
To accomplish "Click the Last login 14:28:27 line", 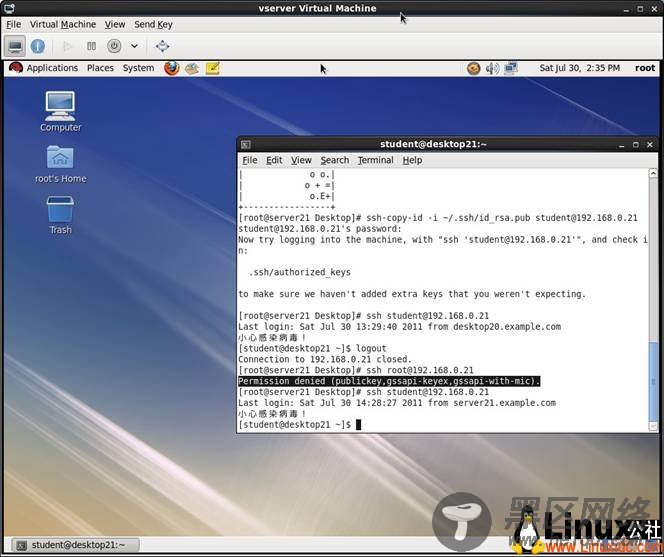I will pos(397,403).
